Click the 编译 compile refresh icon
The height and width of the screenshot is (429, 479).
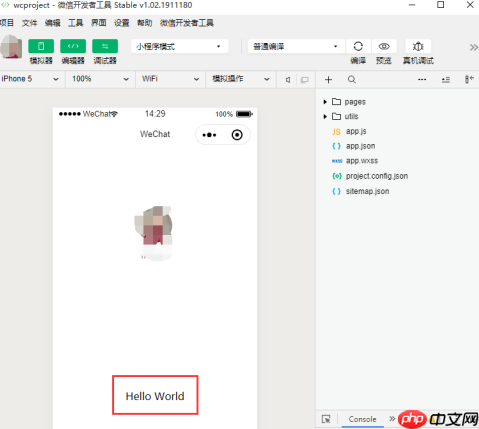[358, 46]
